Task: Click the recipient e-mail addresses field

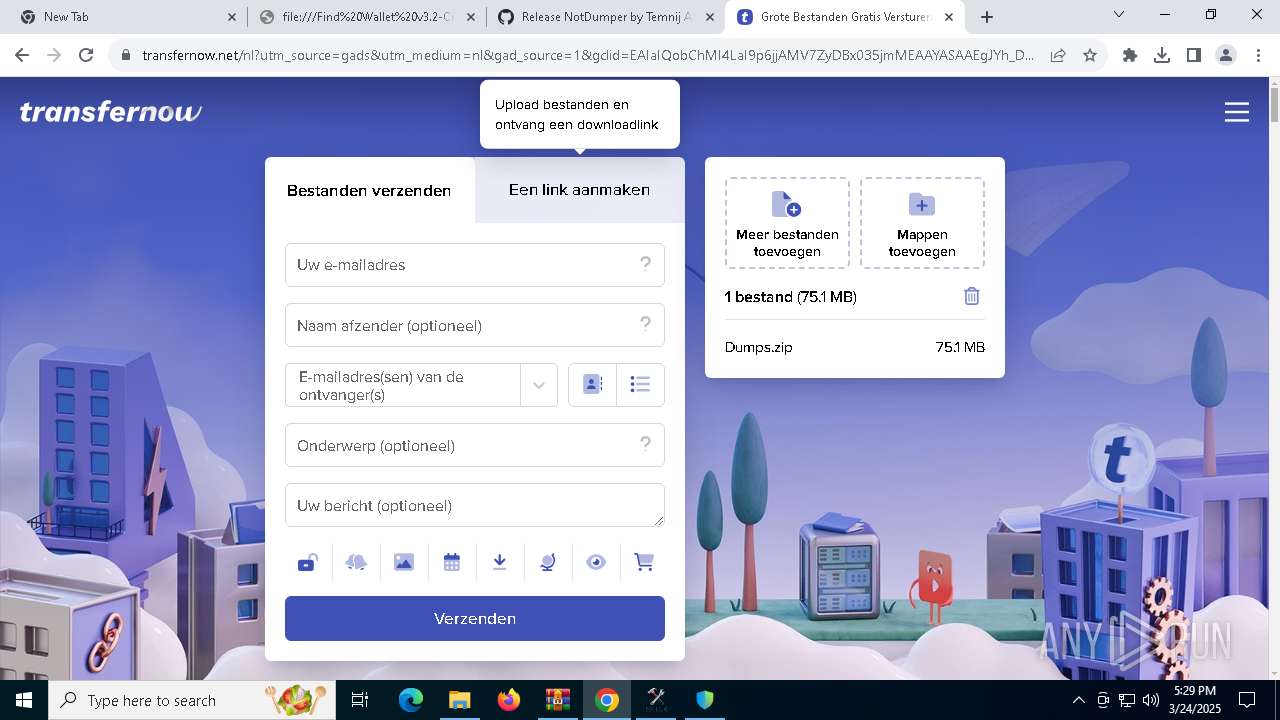Action: pyautogui.click(x=403, y=385)
